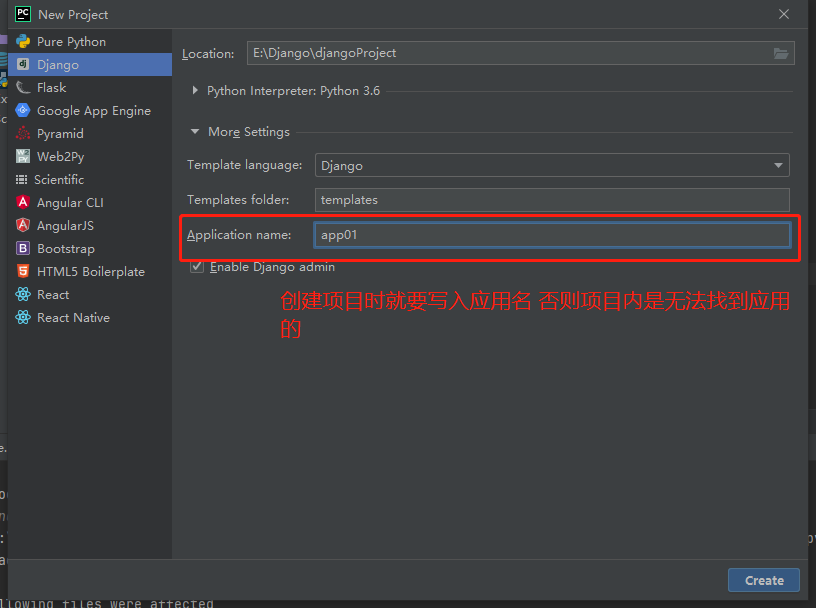Select the Web2Py project icon
The height and width of the screenshot is (608, 816).
[23, 156]
